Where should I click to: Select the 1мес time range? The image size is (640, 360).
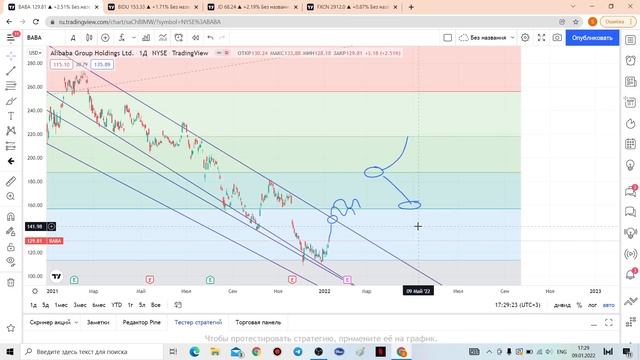61,305
